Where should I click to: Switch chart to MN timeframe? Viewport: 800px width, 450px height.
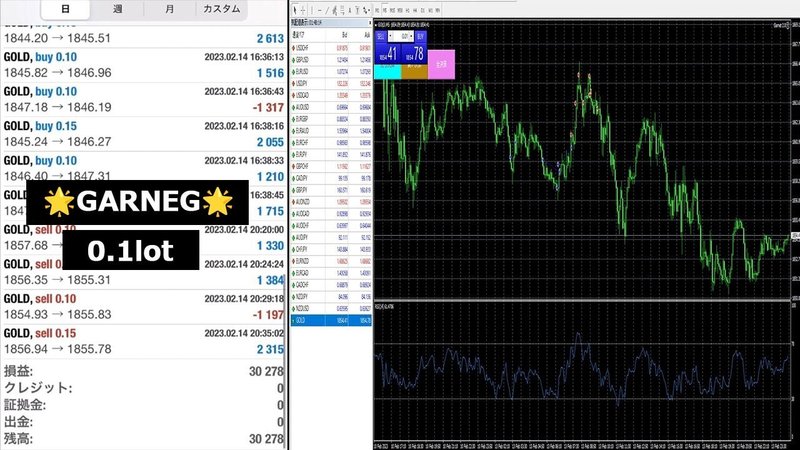437,10
